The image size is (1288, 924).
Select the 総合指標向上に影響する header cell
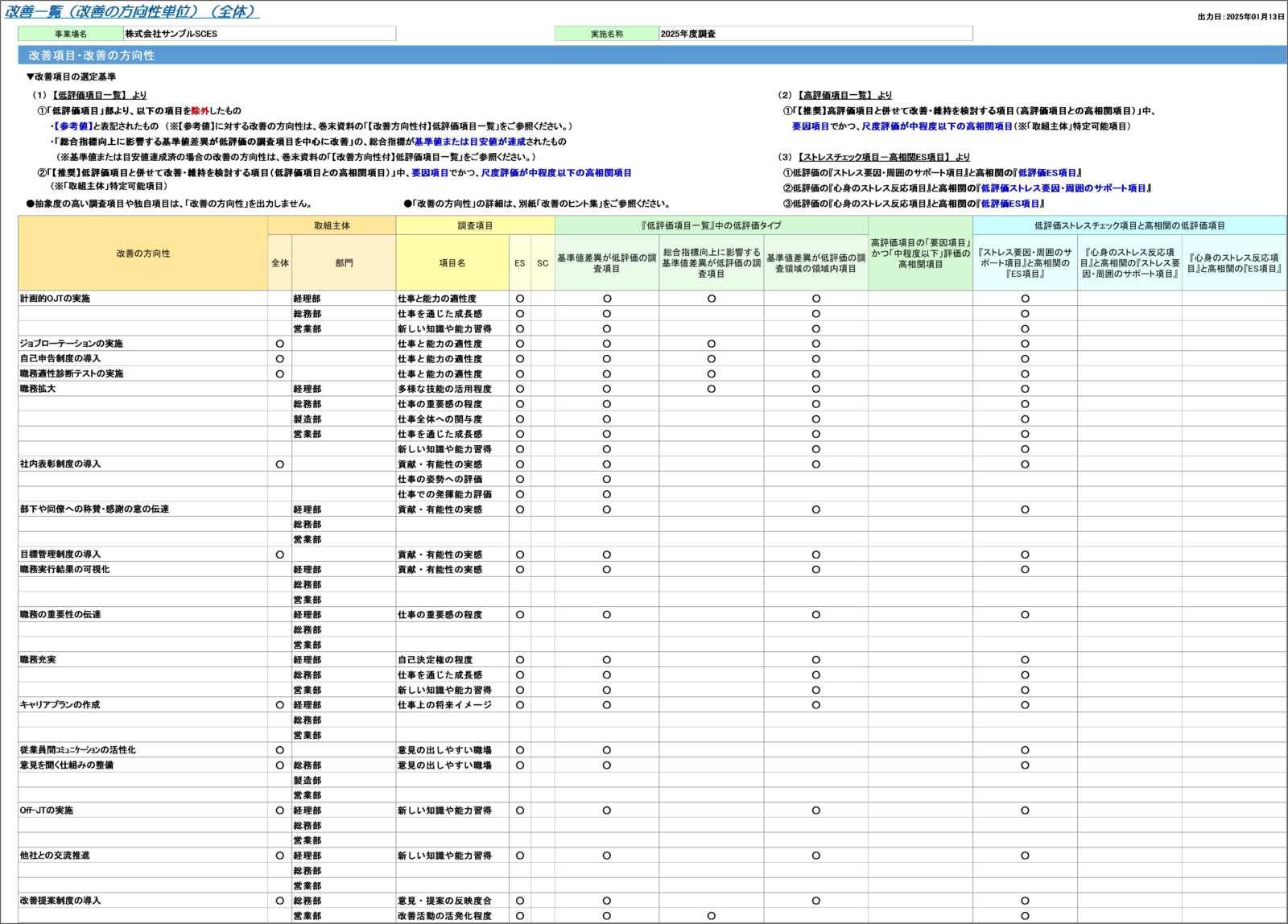point(712,263)
